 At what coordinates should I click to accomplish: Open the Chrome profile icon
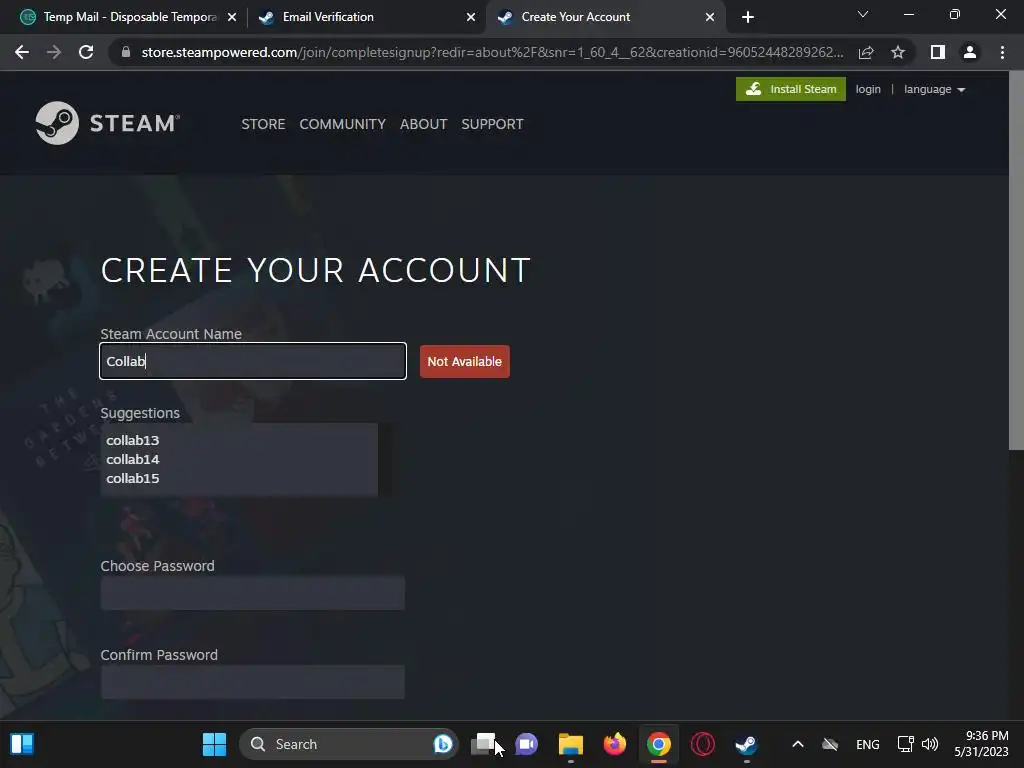coord(970,52)
